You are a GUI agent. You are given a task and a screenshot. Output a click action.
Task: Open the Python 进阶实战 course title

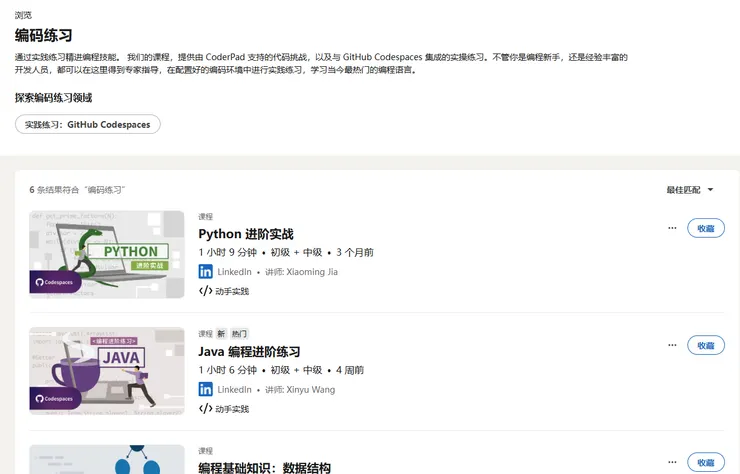click(x=246, y=234)
